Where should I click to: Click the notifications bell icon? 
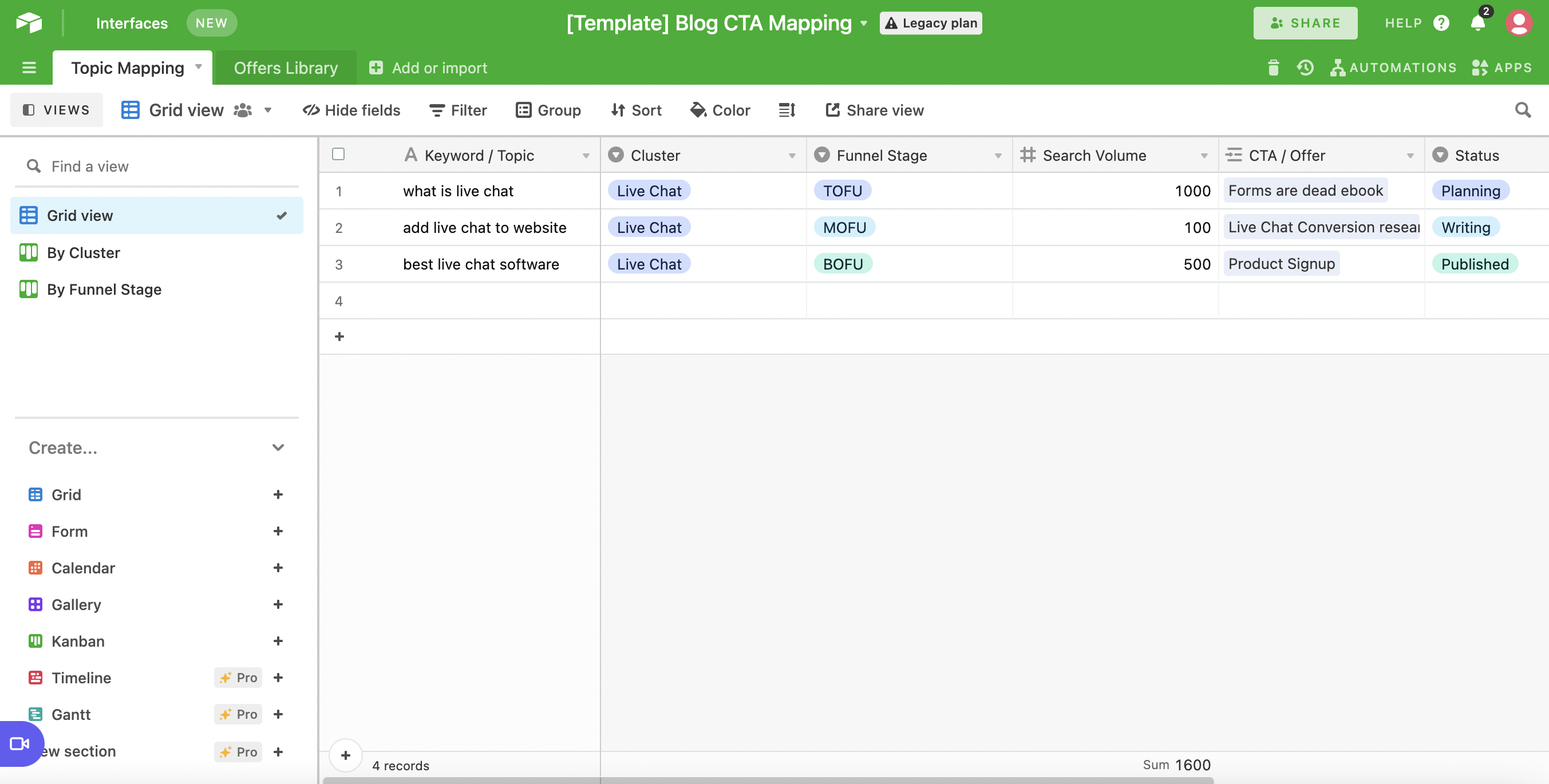tap(1477, 23)
